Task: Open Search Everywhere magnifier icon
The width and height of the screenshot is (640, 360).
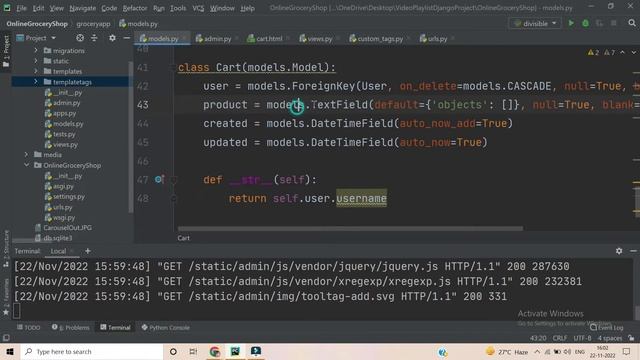Action: [632, 23]
